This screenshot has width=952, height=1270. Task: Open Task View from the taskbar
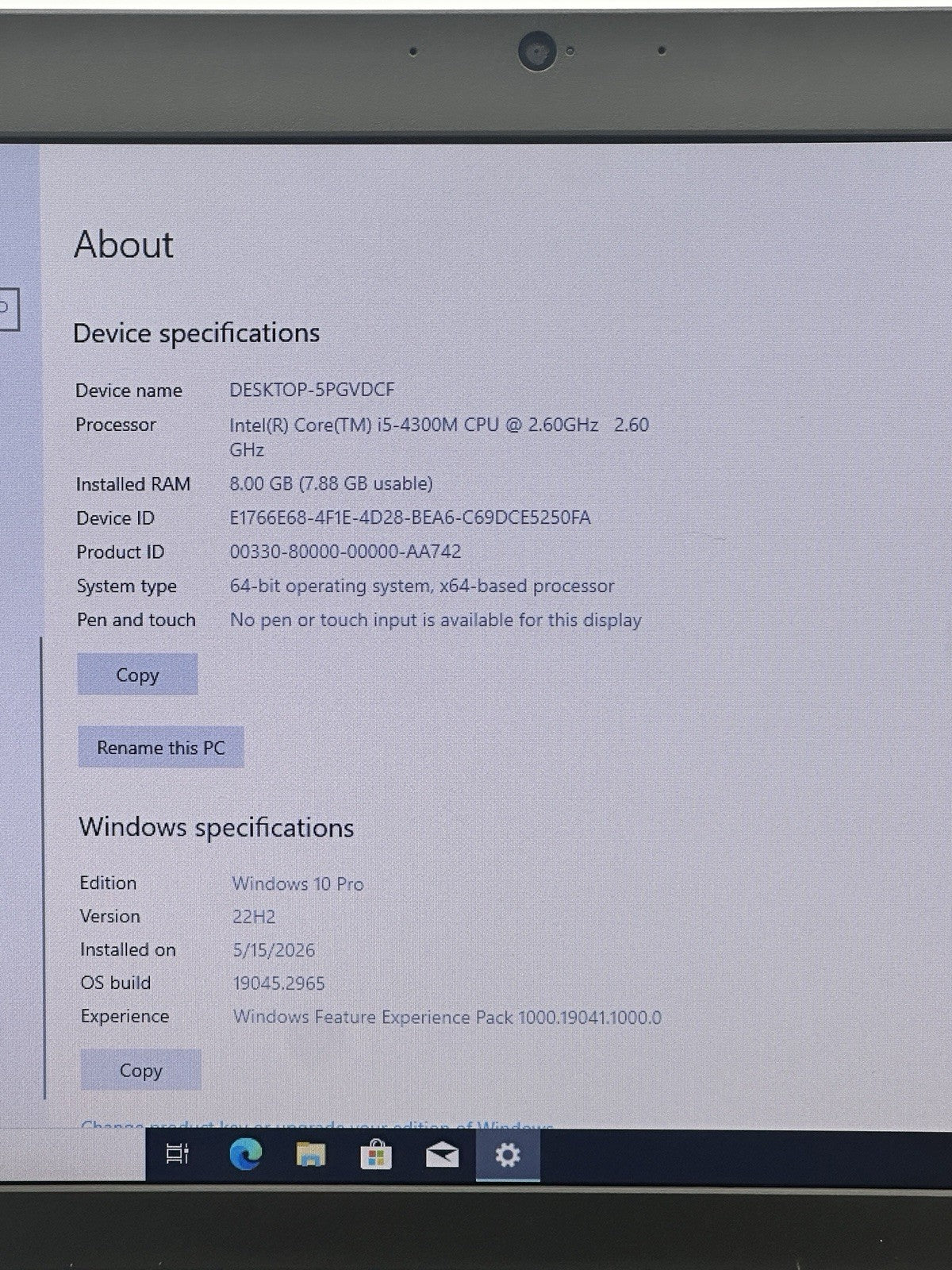tap(178, 1153)
